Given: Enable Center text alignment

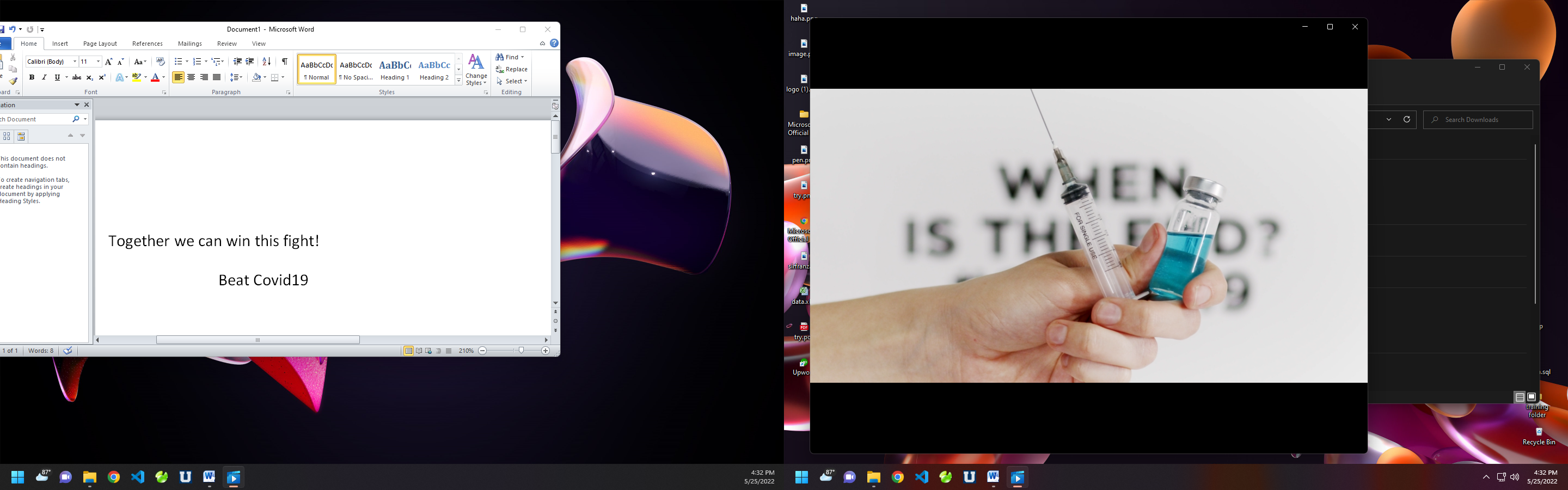Looking at the screenshot, I should [191, 77].
